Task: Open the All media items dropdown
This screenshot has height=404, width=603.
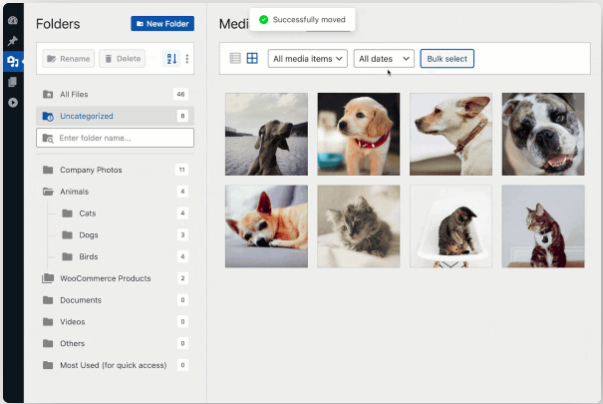Action: (308, 59)
